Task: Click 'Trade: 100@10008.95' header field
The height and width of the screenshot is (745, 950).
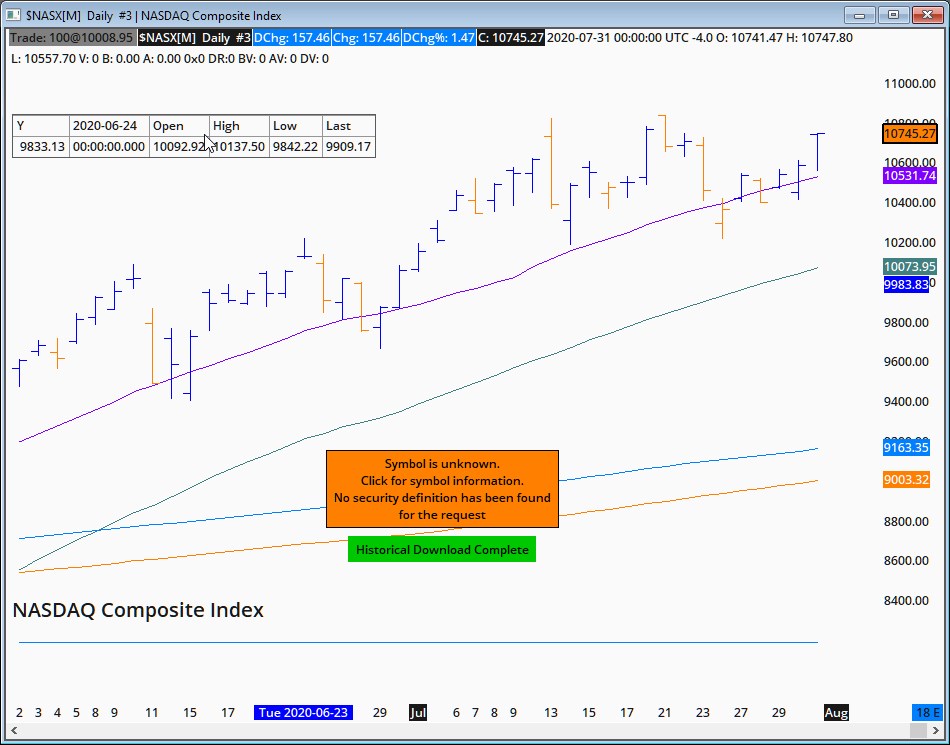Action: click(x=71, y=38)
